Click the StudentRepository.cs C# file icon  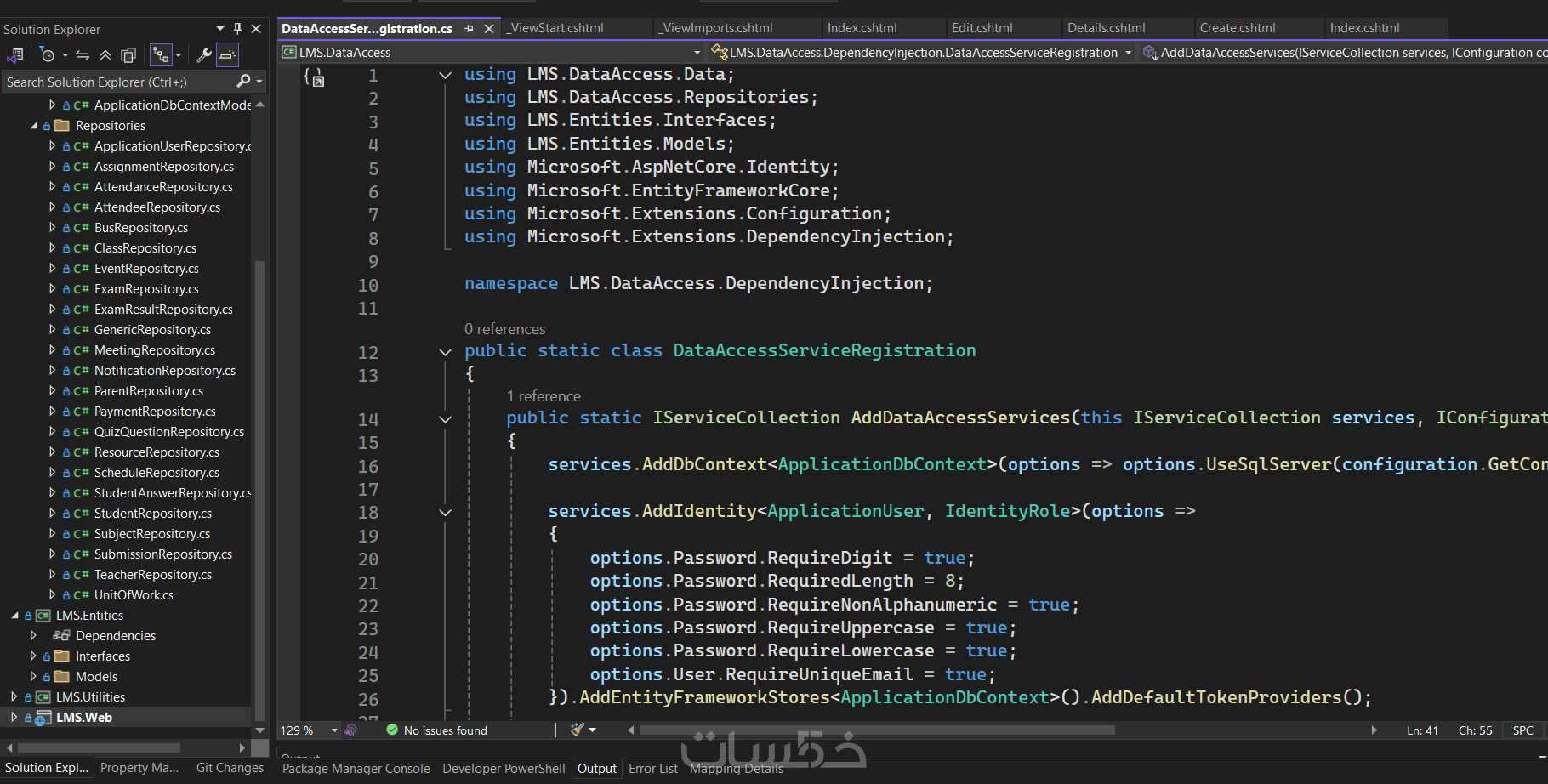82,514
